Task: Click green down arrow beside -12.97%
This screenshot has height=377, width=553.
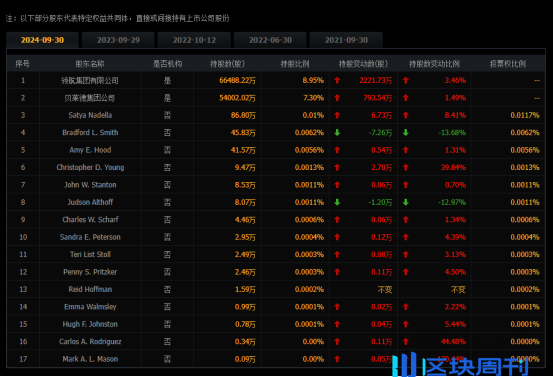Action: point(406,202)
